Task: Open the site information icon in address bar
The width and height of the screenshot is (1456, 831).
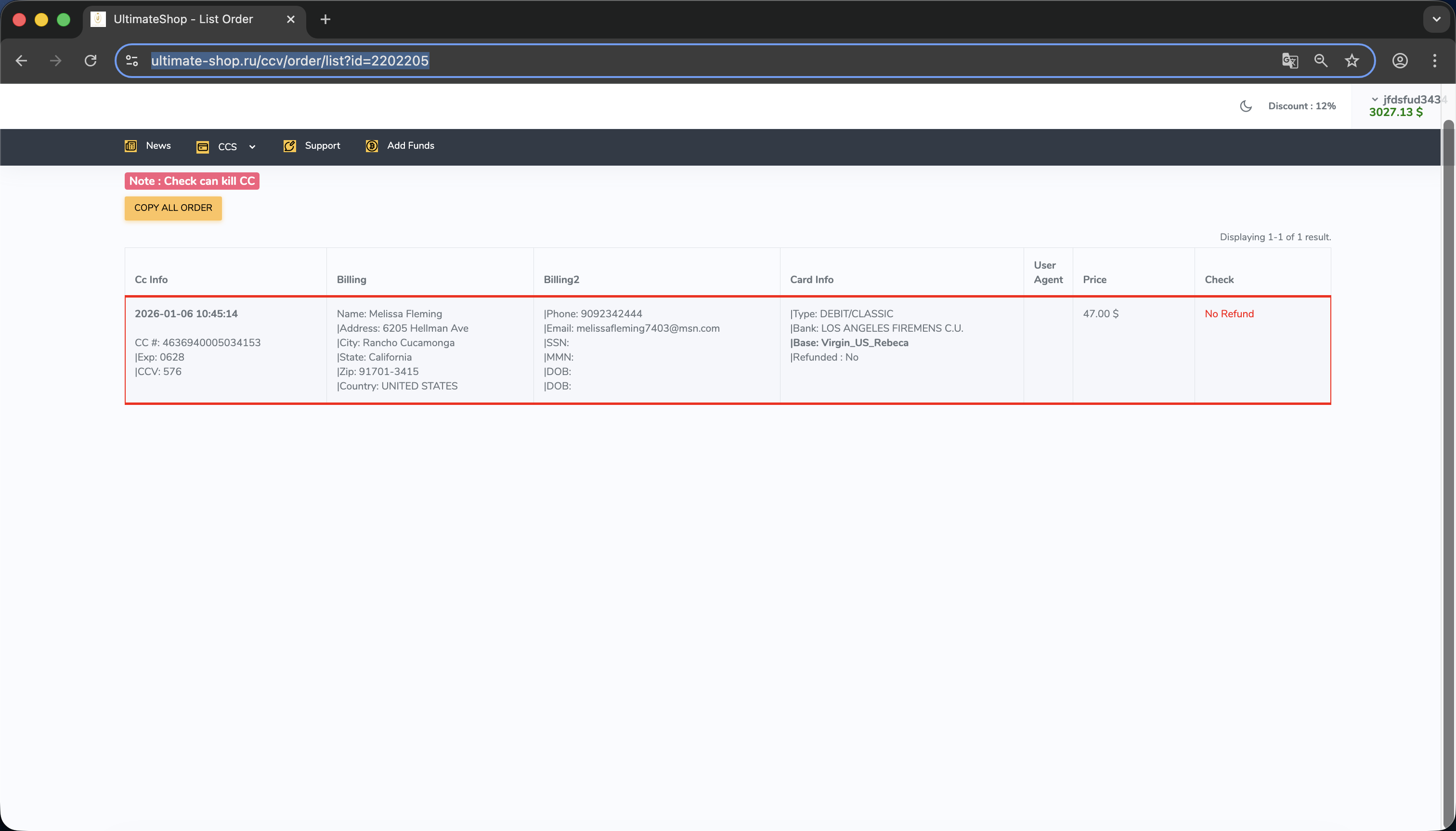Action: pyautogui.click(x=132, y=61)
